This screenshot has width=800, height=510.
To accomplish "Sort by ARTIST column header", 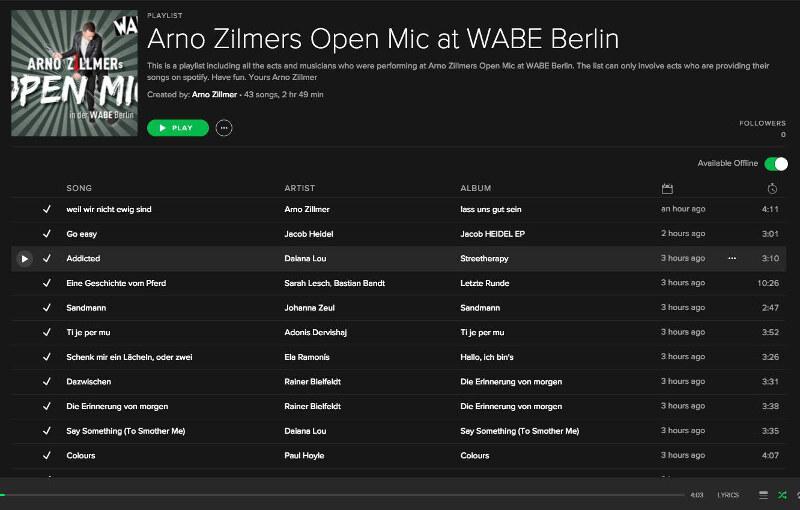I will coord(299,188).
